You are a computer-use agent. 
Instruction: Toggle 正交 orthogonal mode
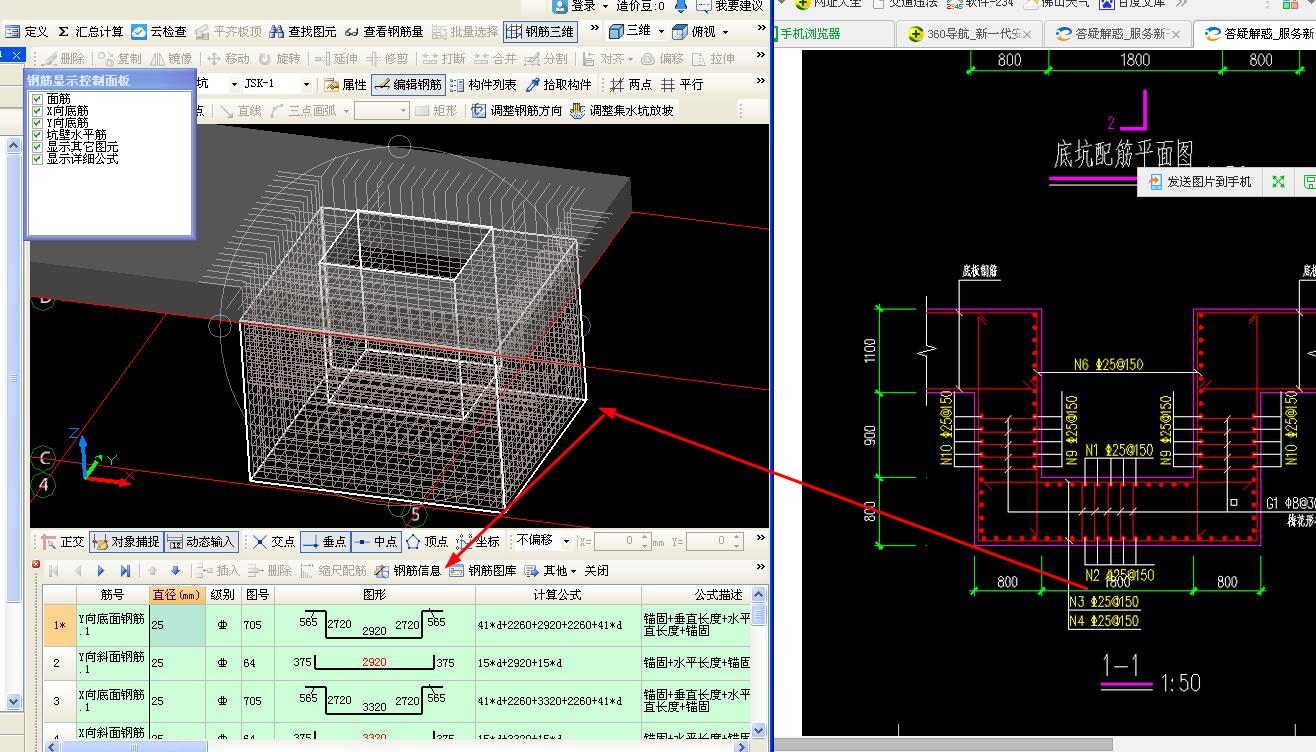(x=62, y=542)
